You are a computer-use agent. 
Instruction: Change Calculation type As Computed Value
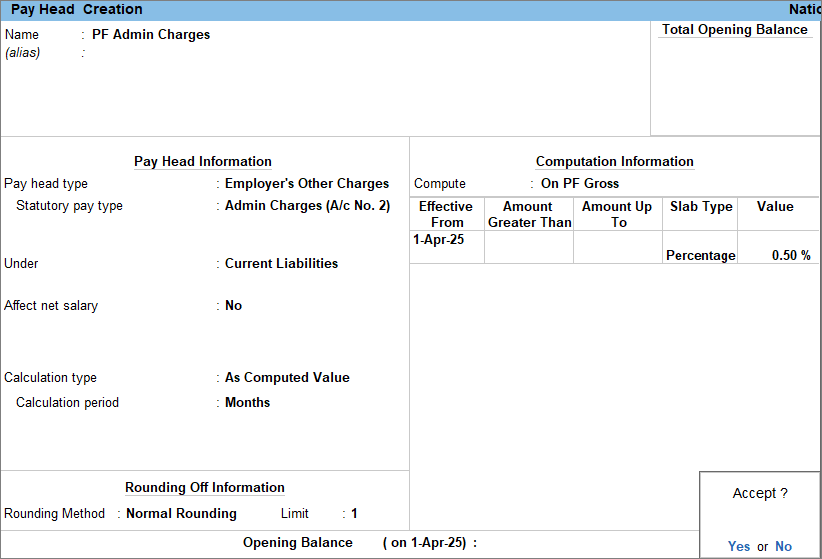tap(287, 378)
